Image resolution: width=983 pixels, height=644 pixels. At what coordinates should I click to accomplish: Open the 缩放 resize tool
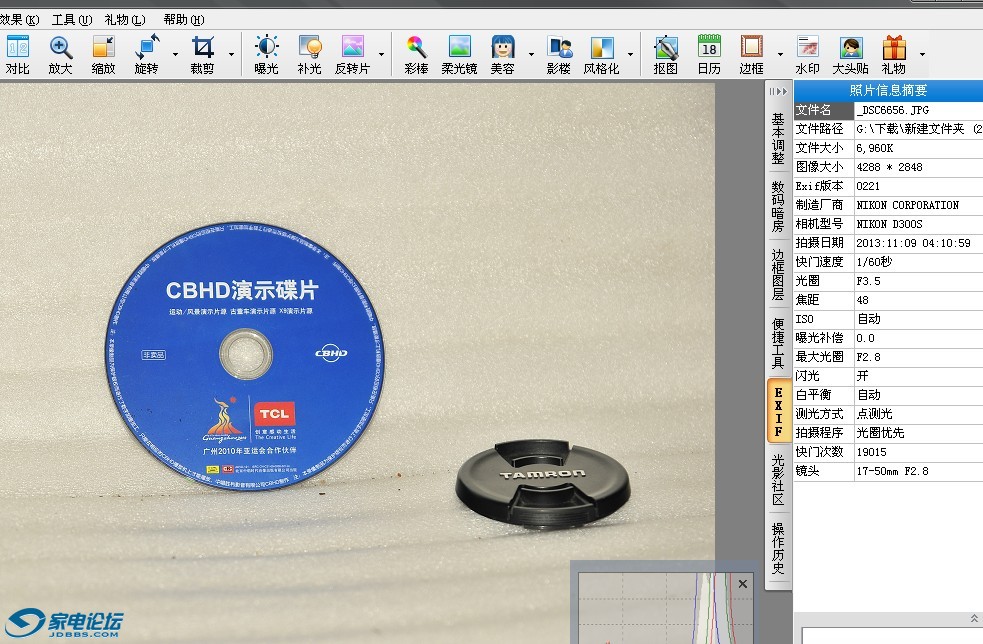click(x=103, y=55)
